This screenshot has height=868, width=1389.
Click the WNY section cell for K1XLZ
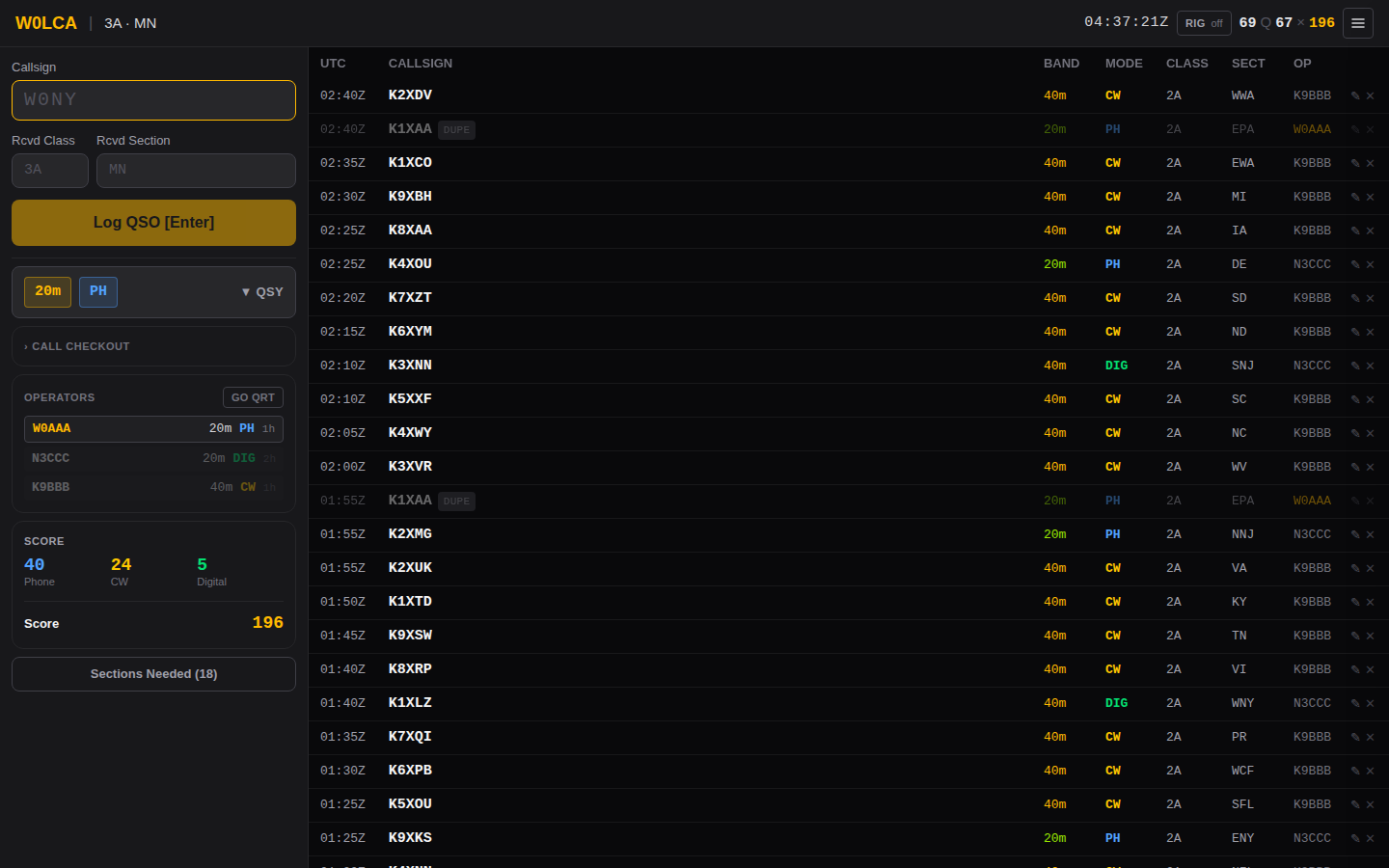[x=1242, y=703]
